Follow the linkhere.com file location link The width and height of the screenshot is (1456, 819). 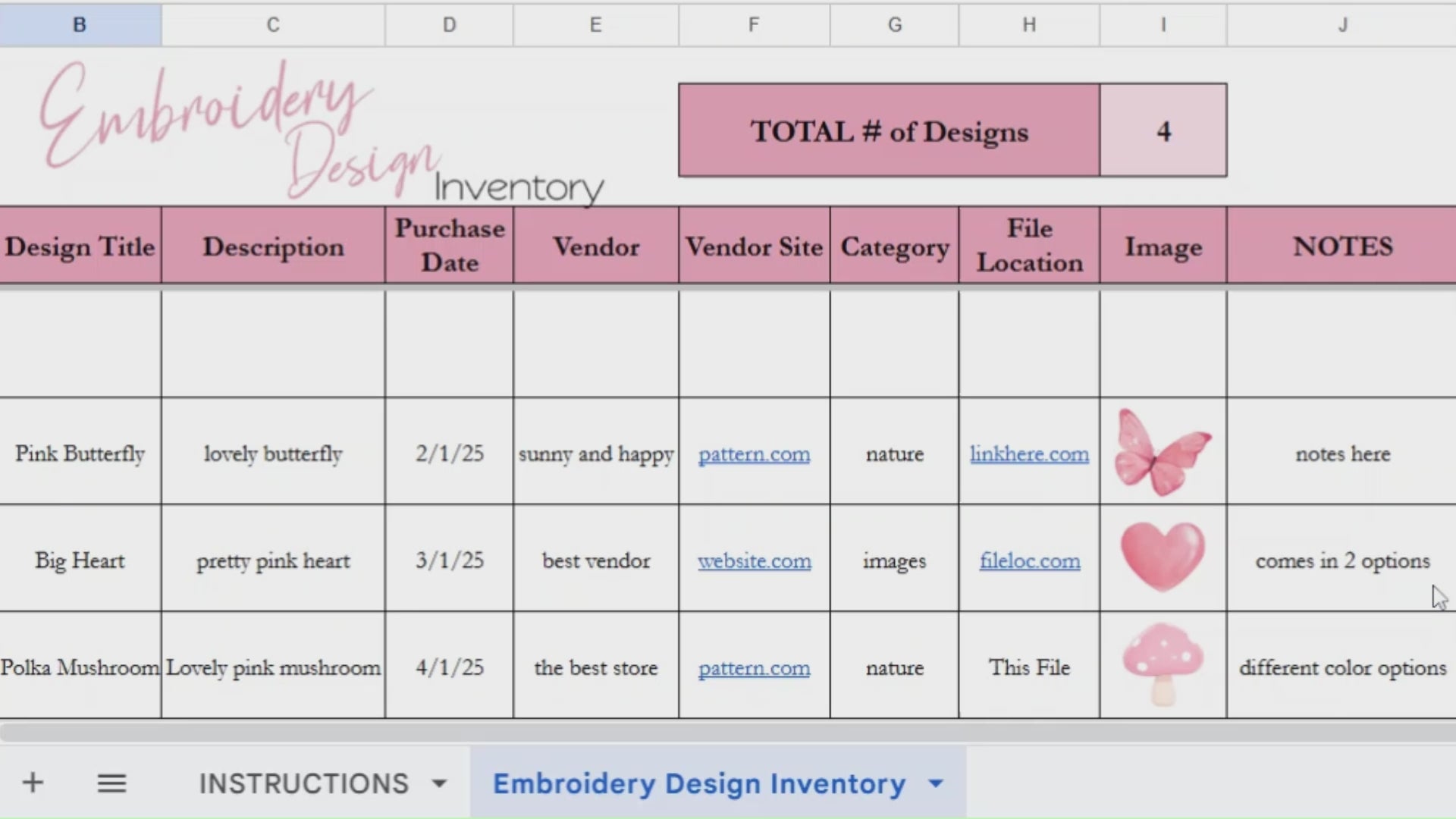coord(1028,454)
